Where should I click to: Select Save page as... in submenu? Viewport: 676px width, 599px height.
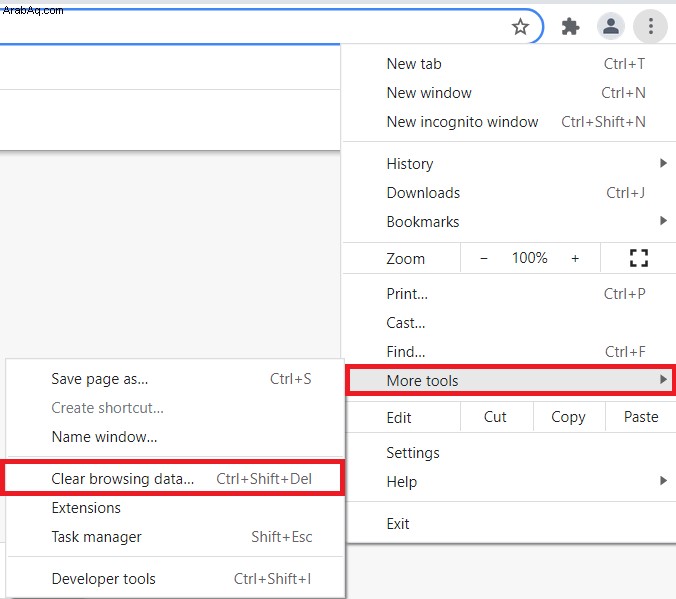point(175,379)
